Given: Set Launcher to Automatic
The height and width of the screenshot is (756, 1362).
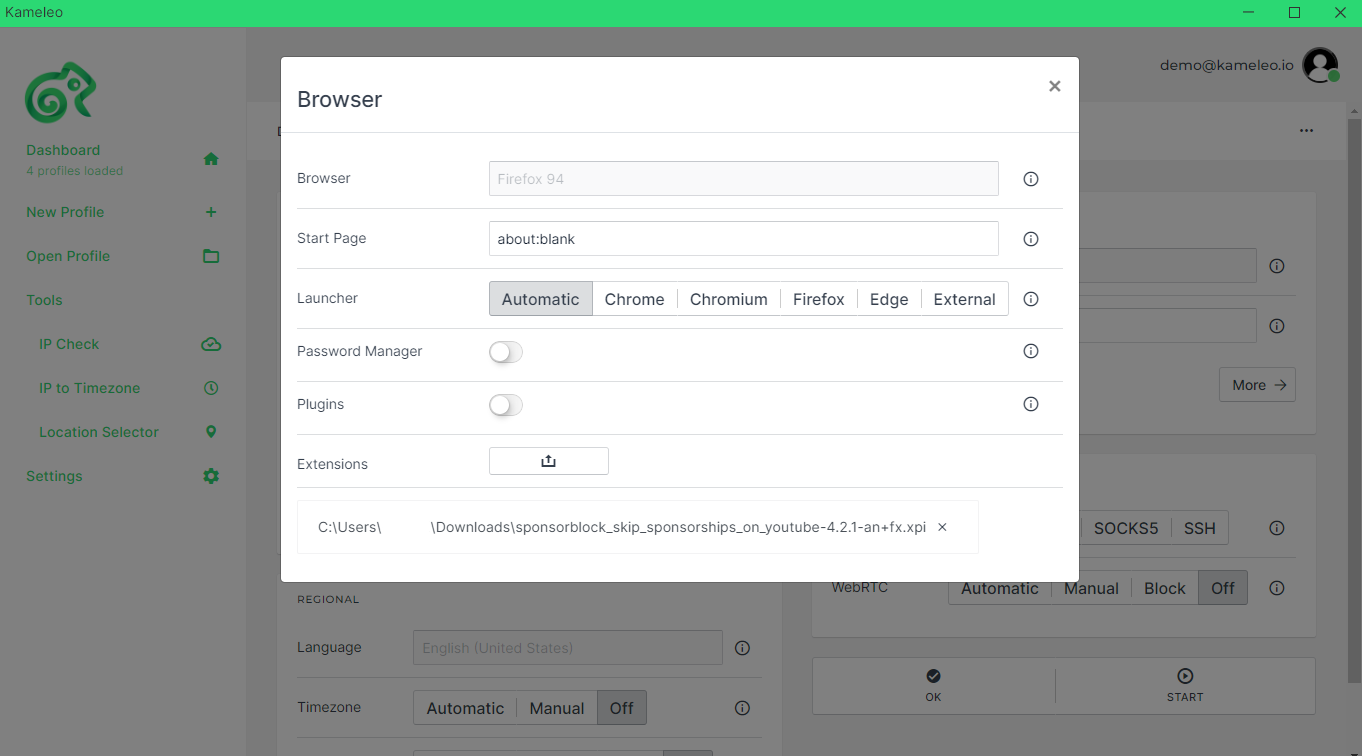Looking at the screenshot, I should [541, 299].
